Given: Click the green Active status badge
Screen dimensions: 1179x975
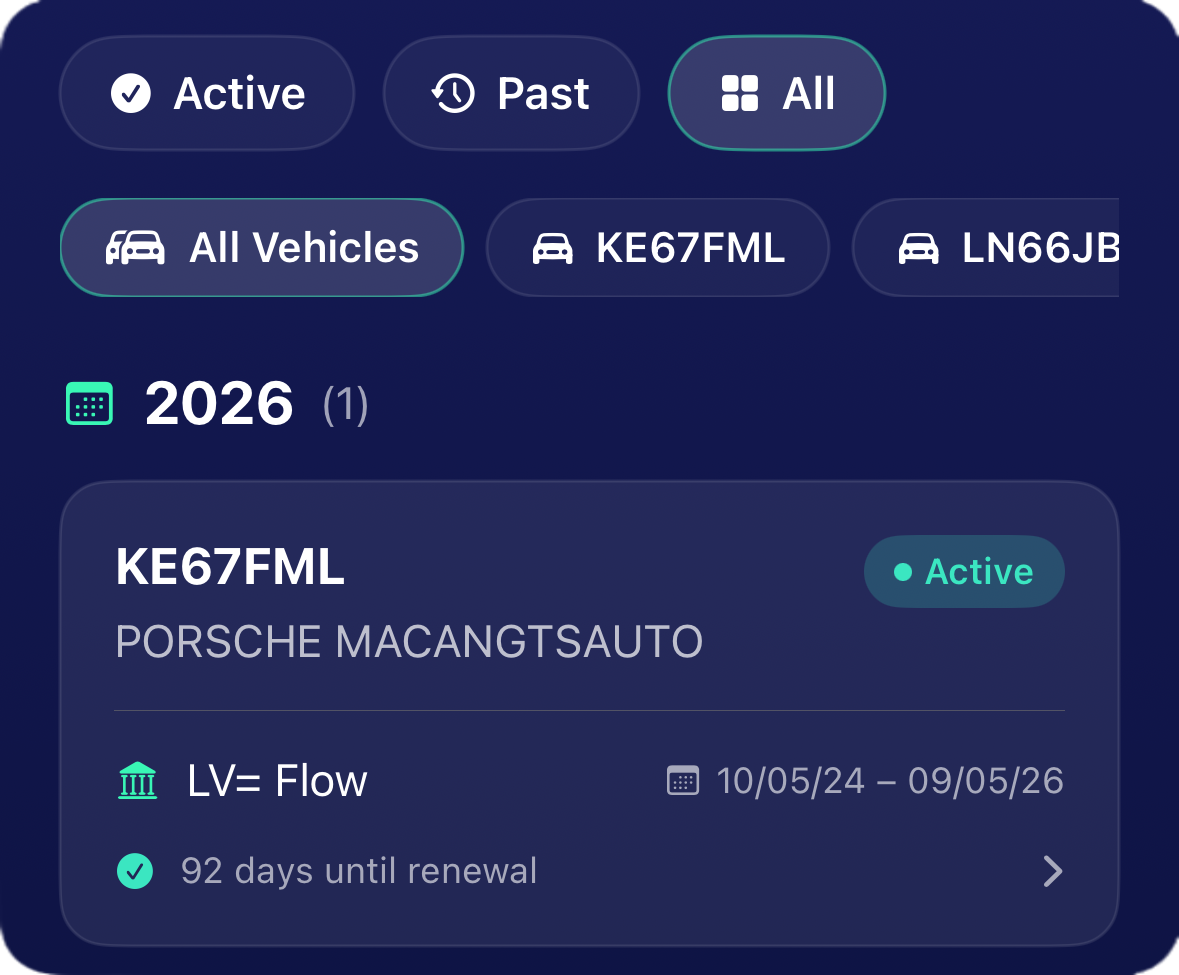Looking at the screenshot, I should coord(964,572).
